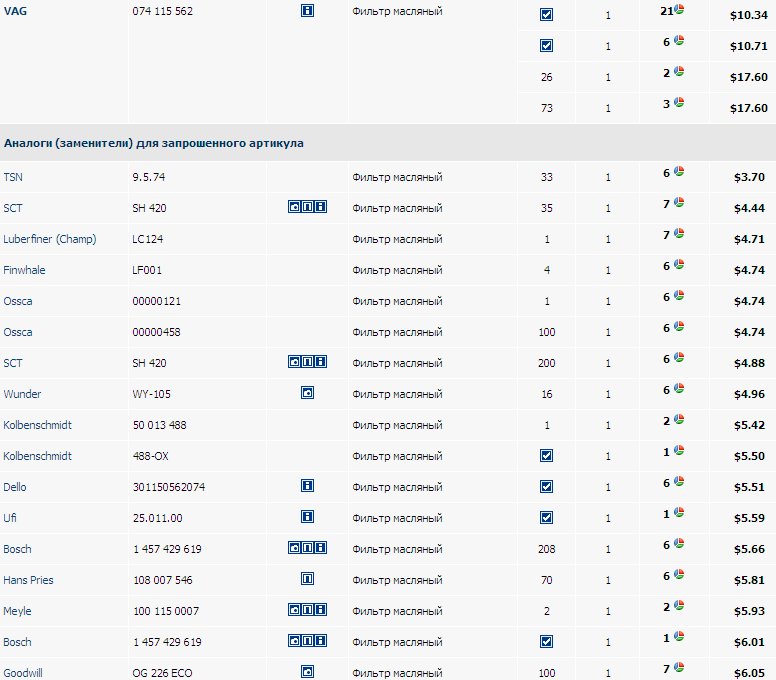The image size is (776, 680).
Task: Select article number 074 115 562
Action: tap(162, 11)
